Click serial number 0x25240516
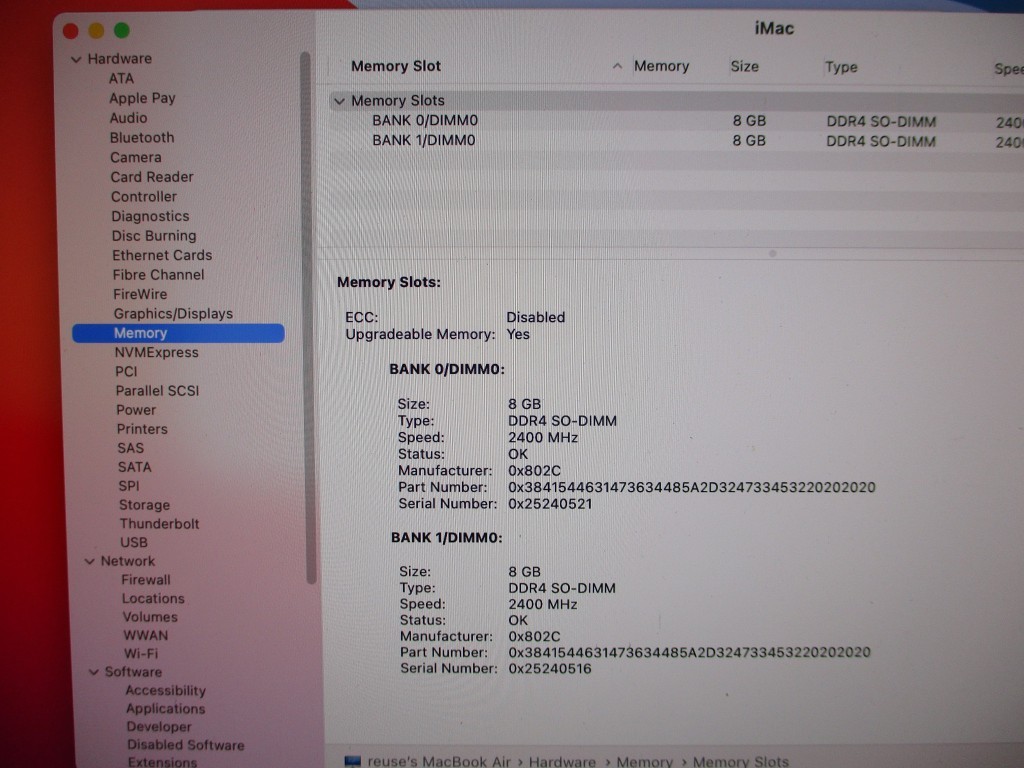Image resolution: width=1024 pixels, height=768 pixels. point(550,669)
